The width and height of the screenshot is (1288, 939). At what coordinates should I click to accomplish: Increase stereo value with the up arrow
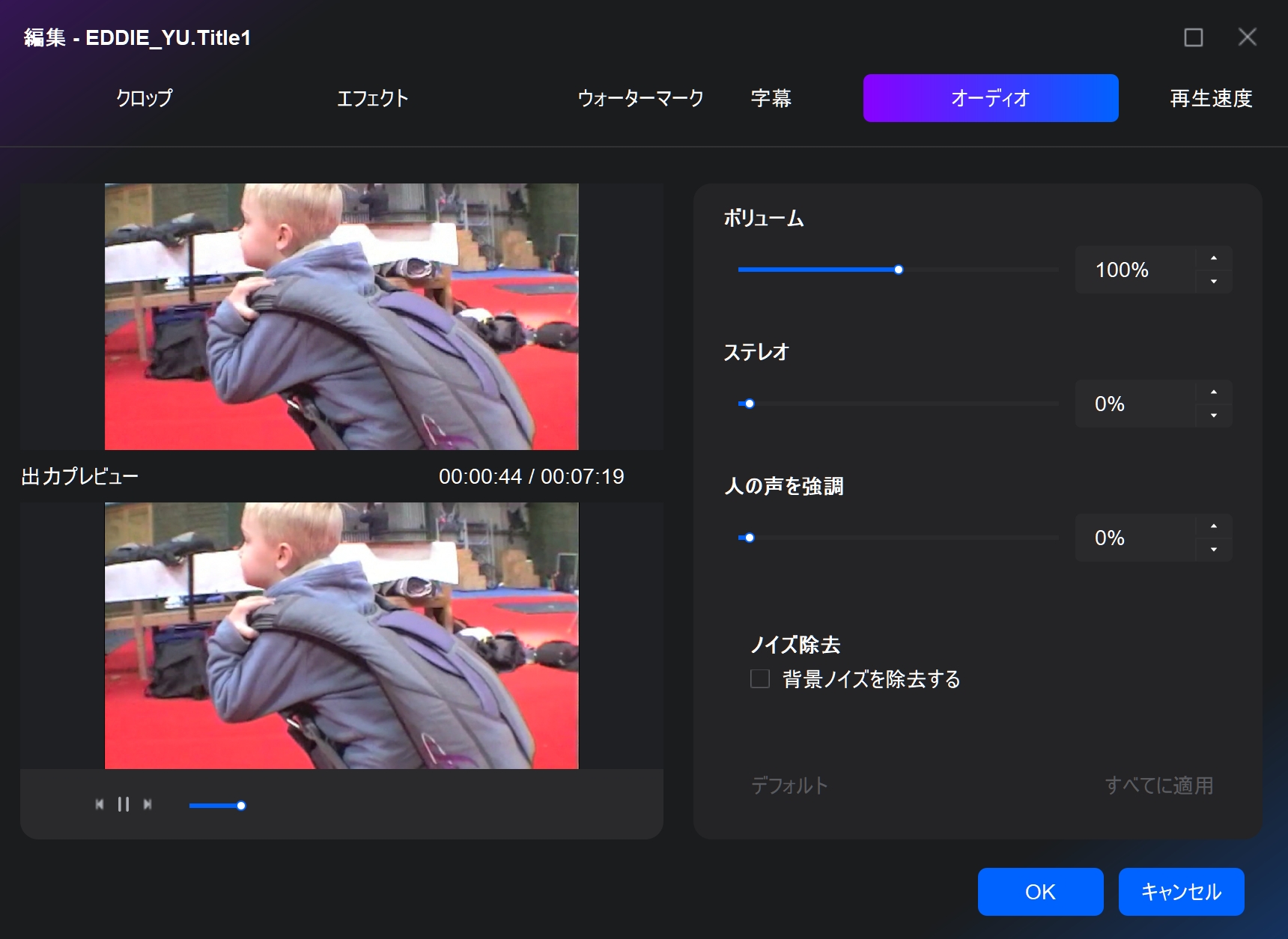point(1213,392)
